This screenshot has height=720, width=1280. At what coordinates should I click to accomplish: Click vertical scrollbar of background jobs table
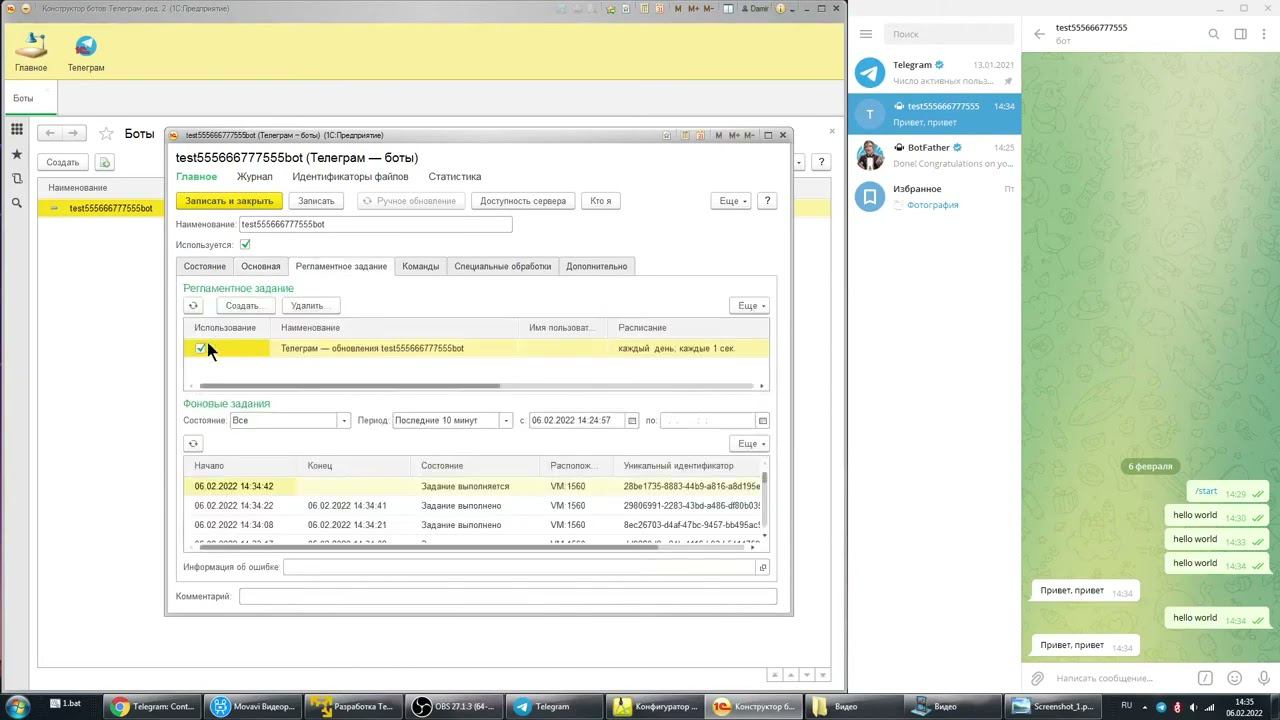766,480
